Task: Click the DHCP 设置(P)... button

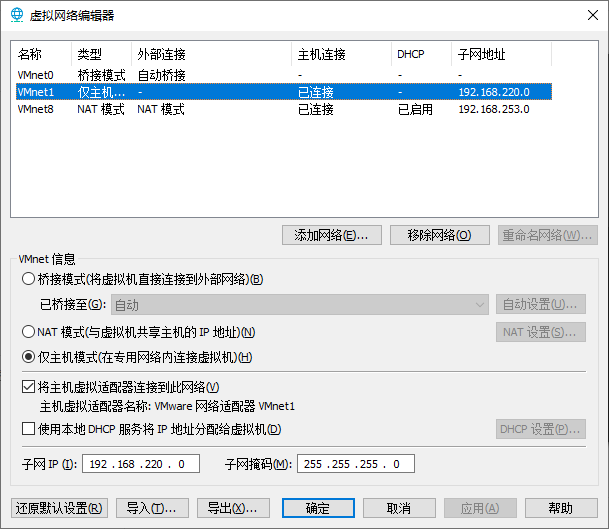Action: 541,429
